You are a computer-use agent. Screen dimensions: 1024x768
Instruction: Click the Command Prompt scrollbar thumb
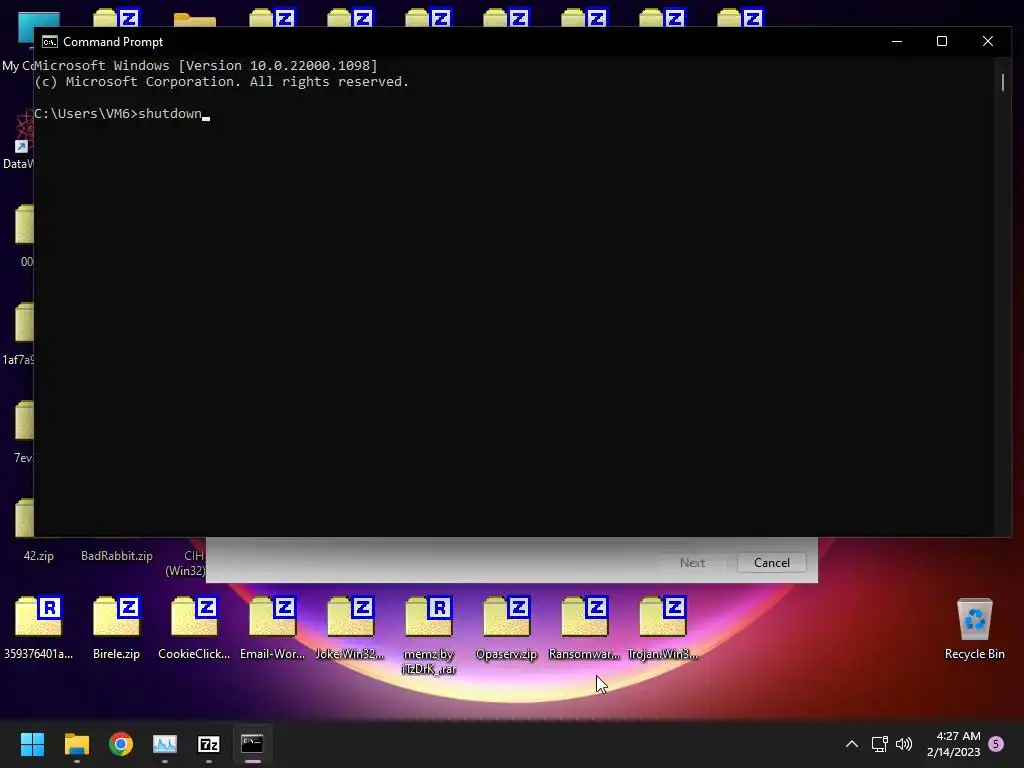point(1002,82)
